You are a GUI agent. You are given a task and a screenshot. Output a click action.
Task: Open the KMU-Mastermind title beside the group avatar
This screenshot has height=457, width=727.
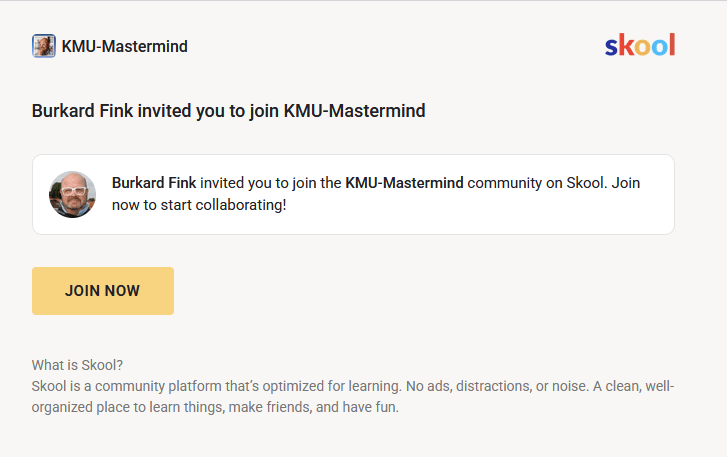[125, 46]
